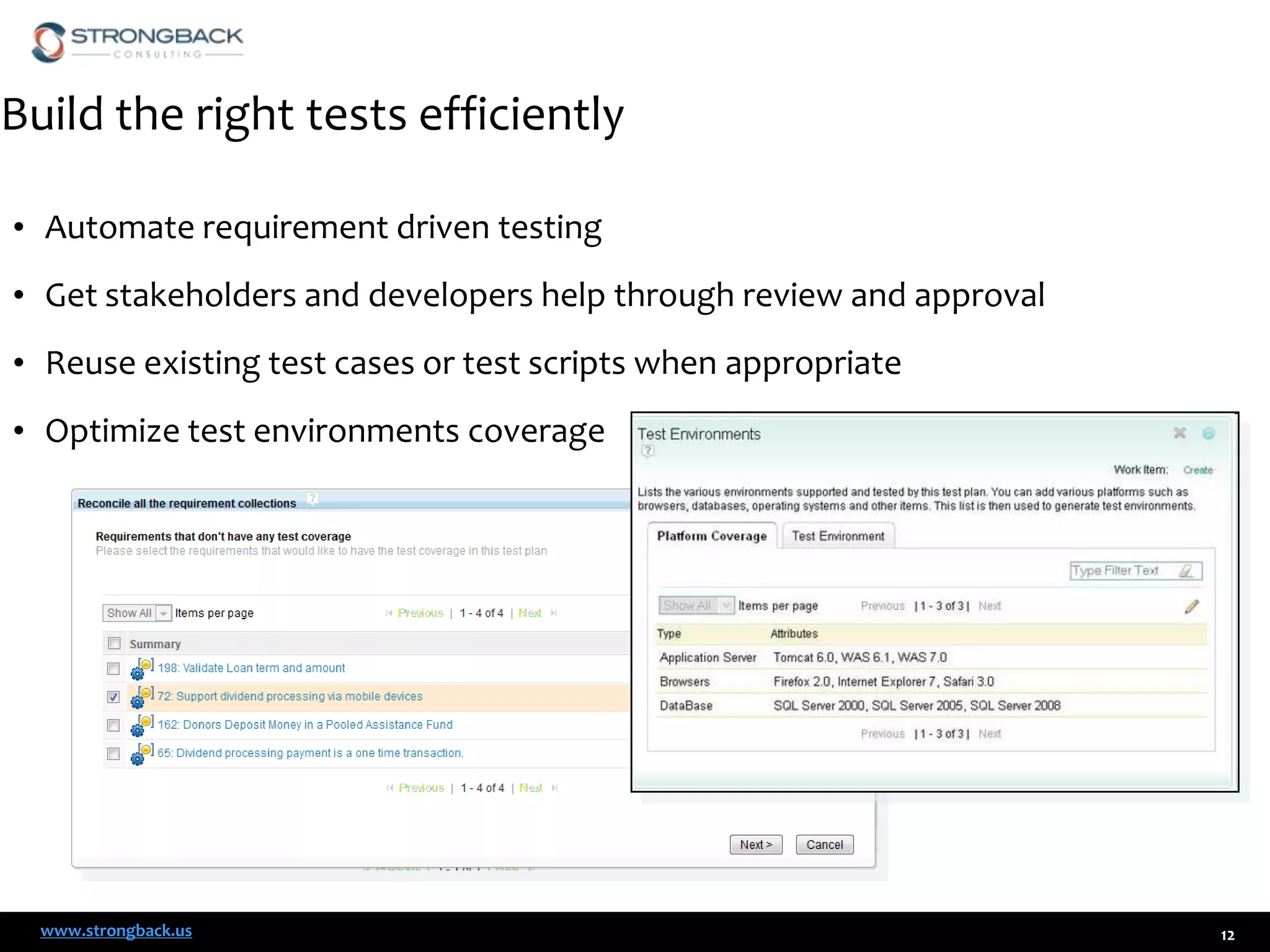Click the Type column header
The width and height of the screenshot is (1270, 952).
(x=669, y=633)
